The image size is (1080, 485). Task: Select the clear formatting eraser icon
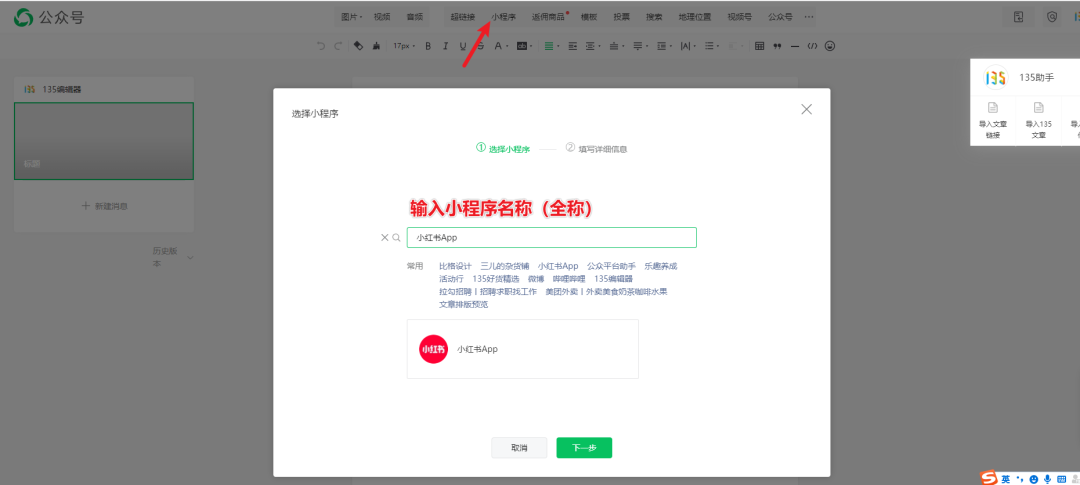point(358,46)
